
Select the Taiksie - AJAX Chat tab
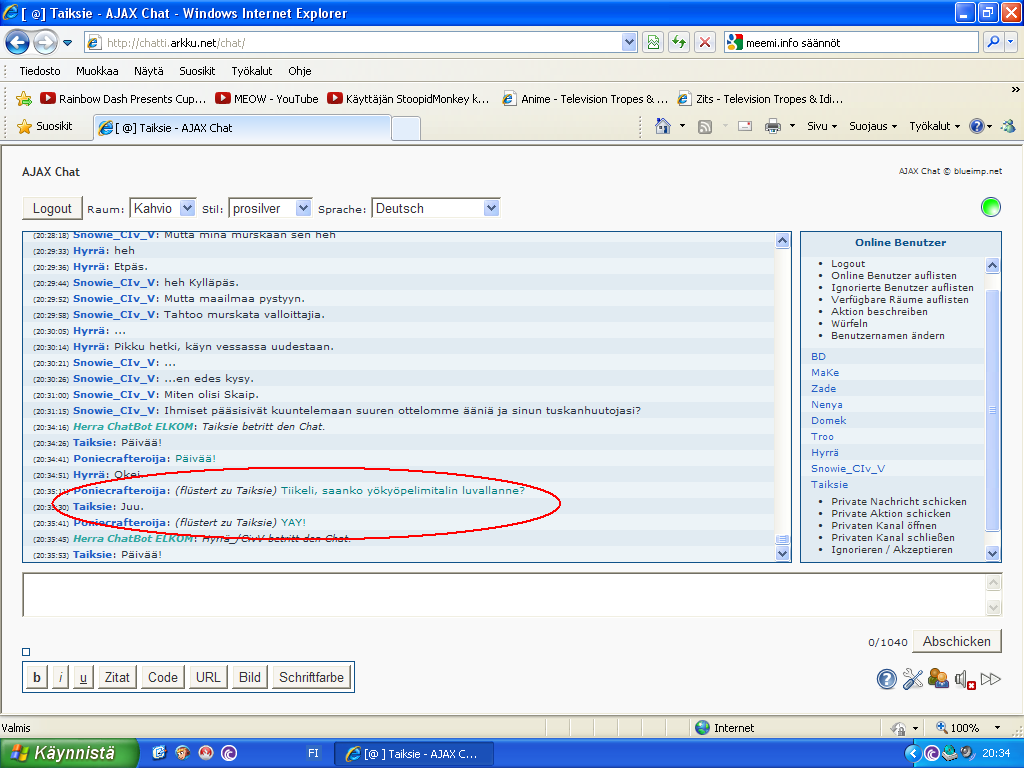click(x=242, y=128)
